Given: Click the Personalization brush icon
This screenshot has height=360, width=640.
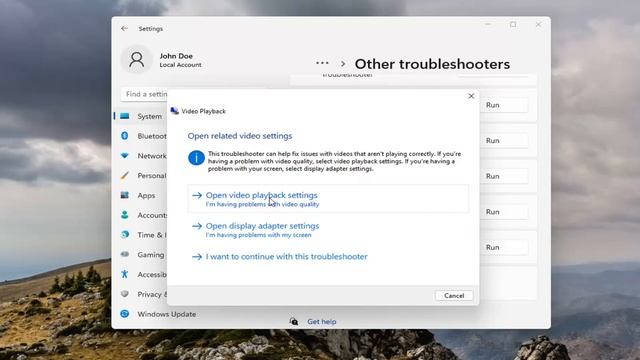Looking at the screenshot, I should pos(125,176).
